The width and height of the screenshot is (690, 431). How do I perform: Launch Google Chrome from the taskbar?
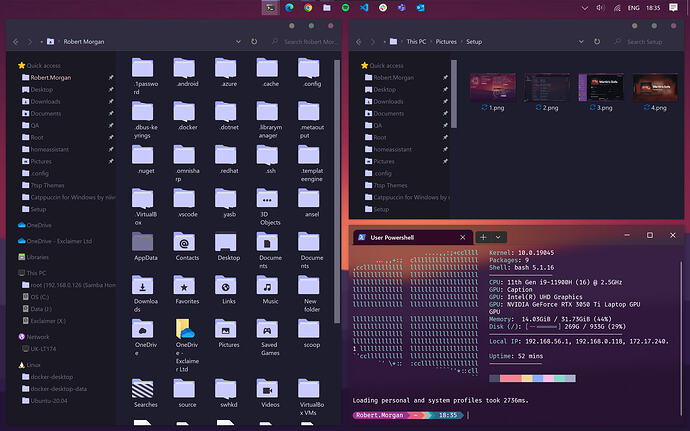point(308,7)
